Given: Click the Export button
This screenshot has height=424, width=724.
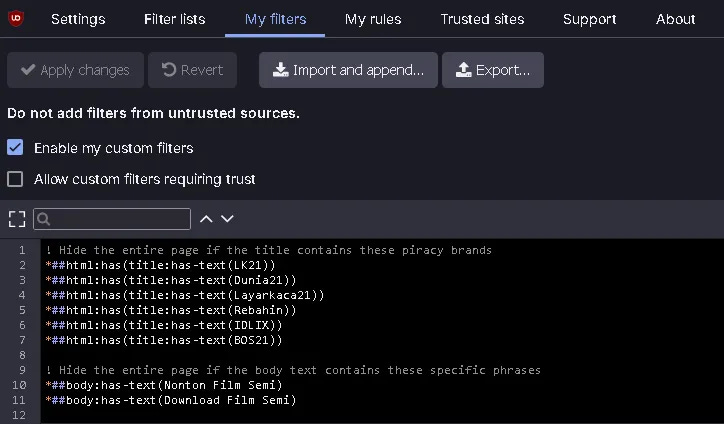Looking at the screenshot, I should tap(493, 70).
